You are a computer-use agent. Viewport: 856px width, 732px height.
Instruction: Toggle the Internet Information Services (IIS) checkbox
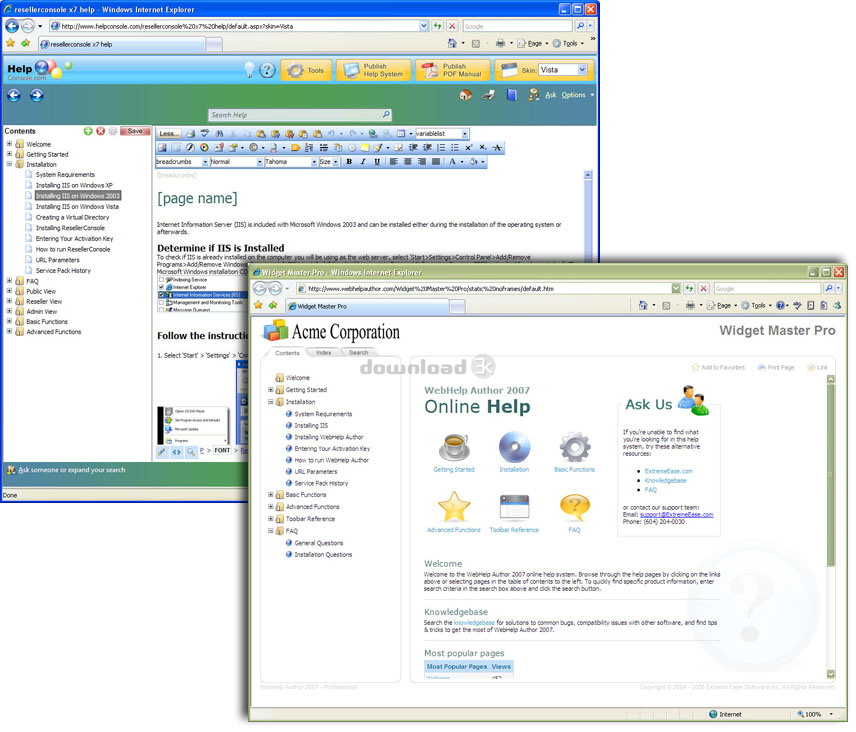click(162, 295)
